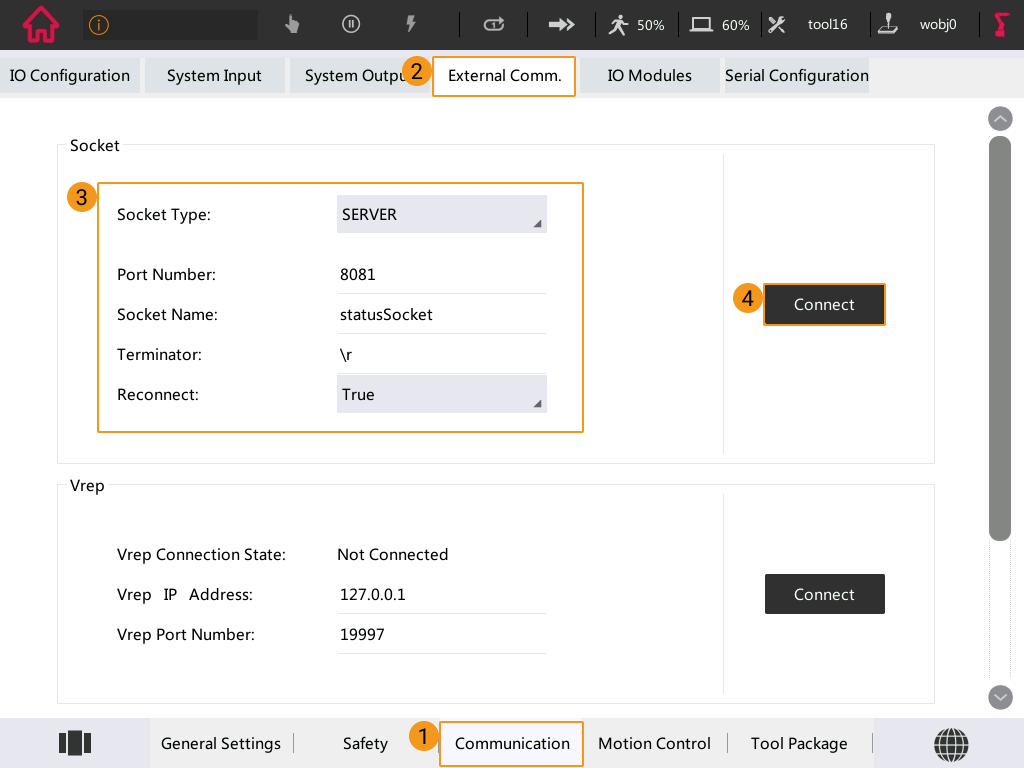1024x768 pixels.
Task: Select tool16 tool setting
Action: (810, 25)
